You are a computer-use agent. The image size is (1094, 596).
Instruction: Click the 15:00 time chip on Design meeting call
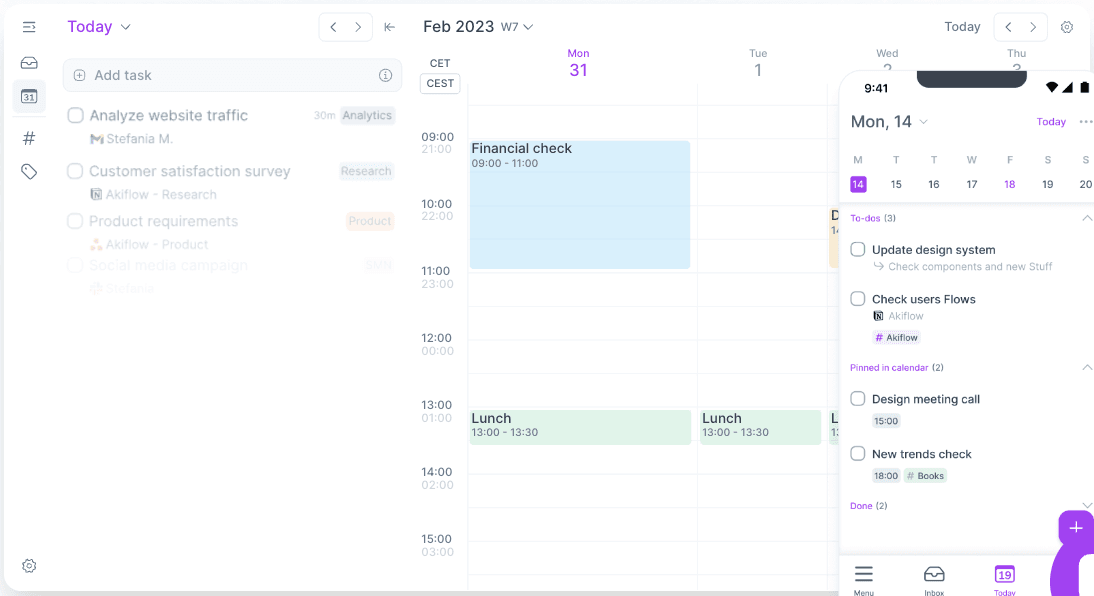[x=886, y=421]
